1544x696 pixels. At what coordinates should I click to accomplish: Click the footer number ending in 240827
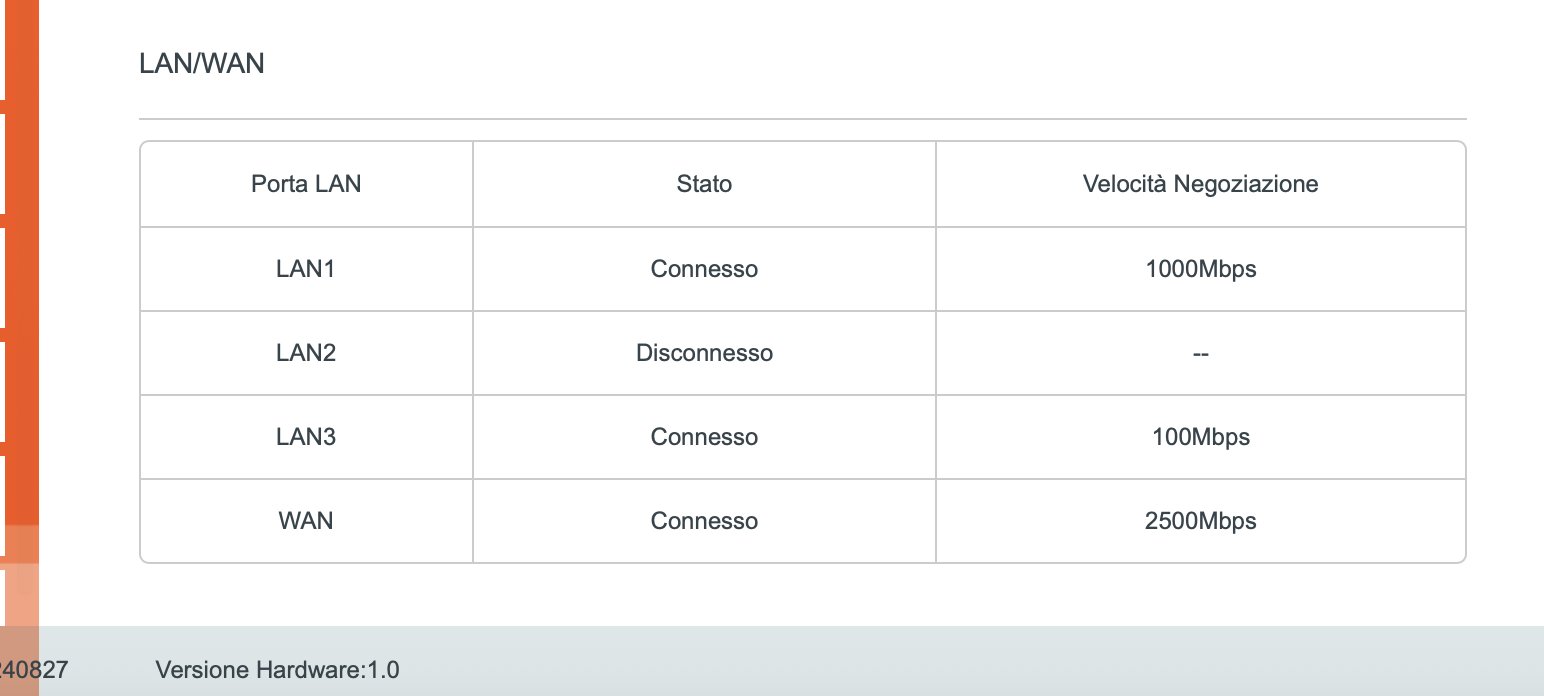point(34,670)
